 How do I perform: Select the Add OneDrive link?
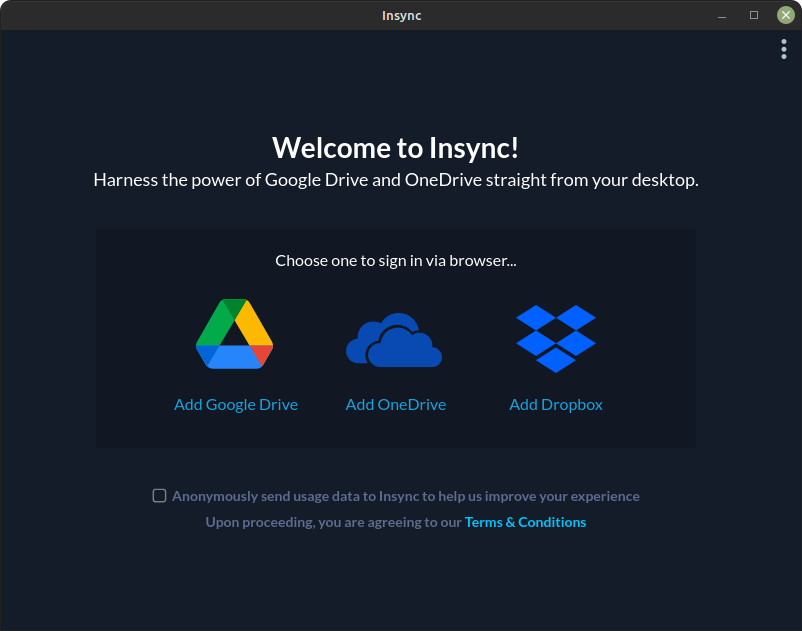396,405
